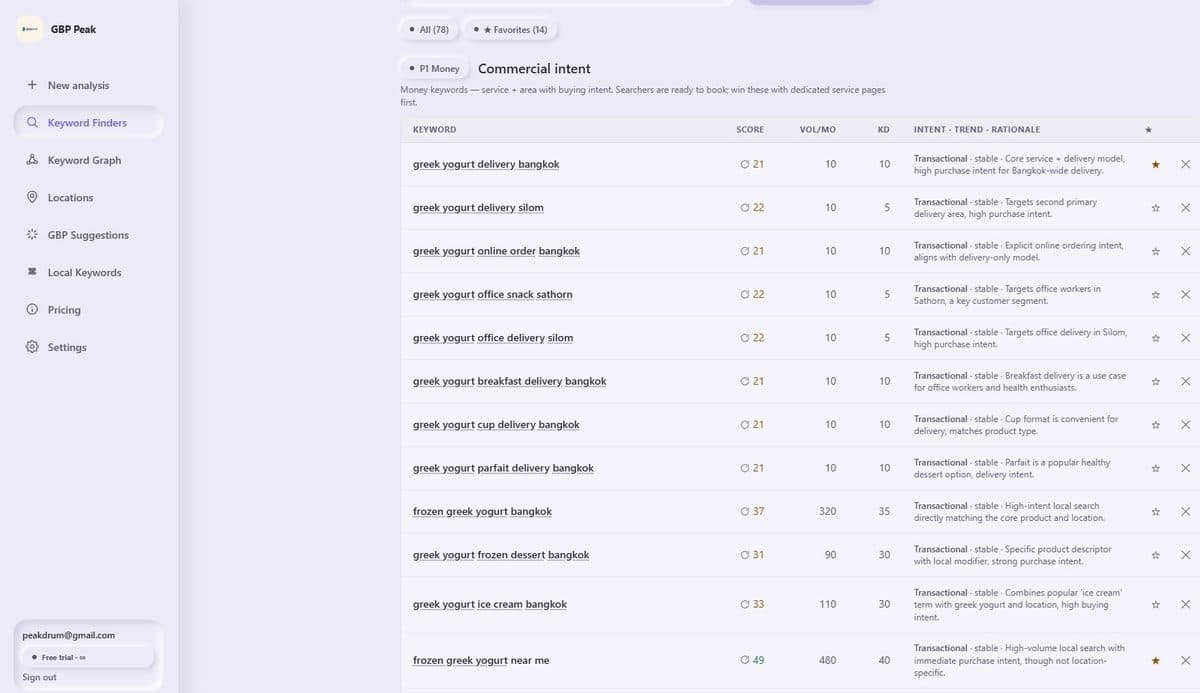This screenshot has width=1200, height=693.
Task: Open keyword greek yogurt breakfast delivery bangkok
Action: click(x=509, y=381)
